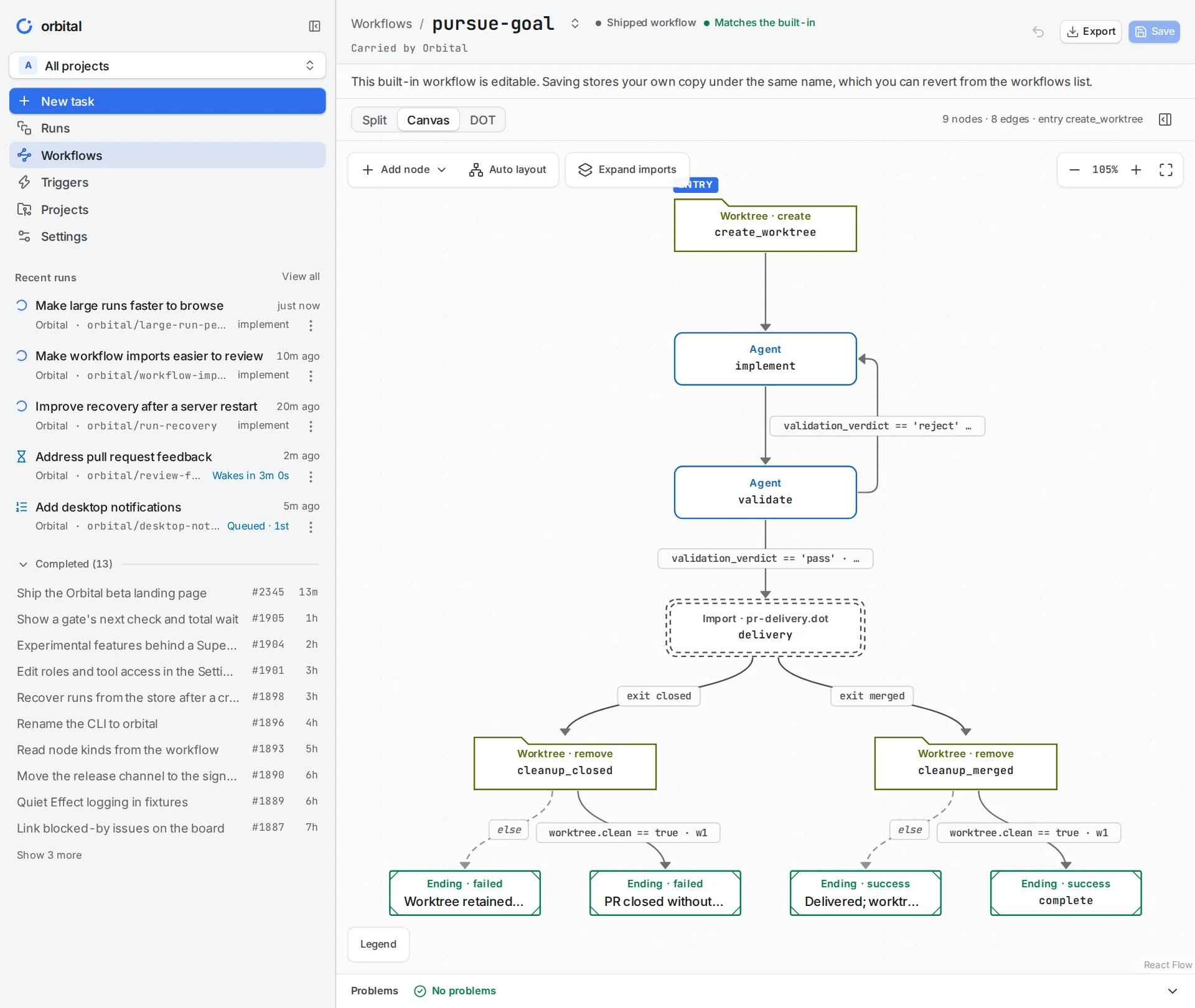Click the No problems status indicator
Screen dimensions: 1195x1008
[x=456, y=991]
